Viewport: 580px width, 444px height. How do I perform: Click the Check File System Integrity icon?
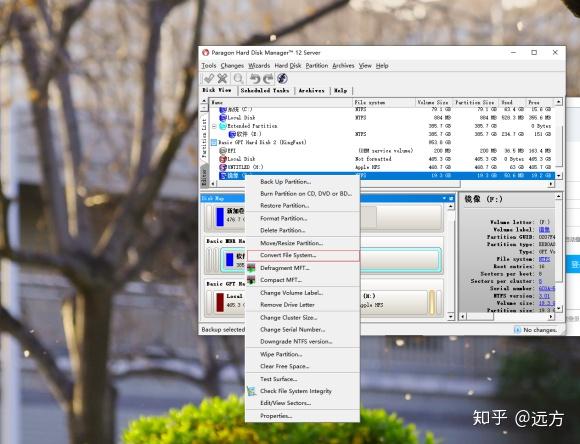pos(252,391)
